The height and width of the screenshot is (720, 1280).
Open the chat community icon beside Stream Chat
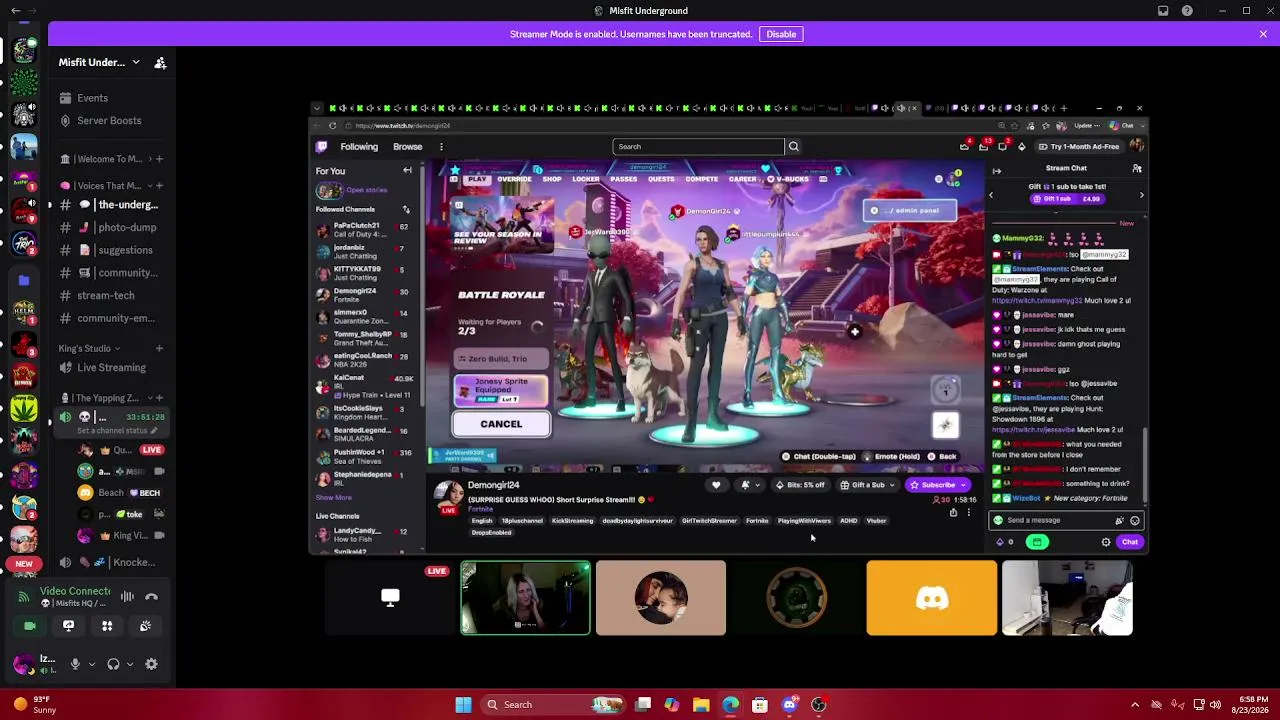pos(1137,169)
